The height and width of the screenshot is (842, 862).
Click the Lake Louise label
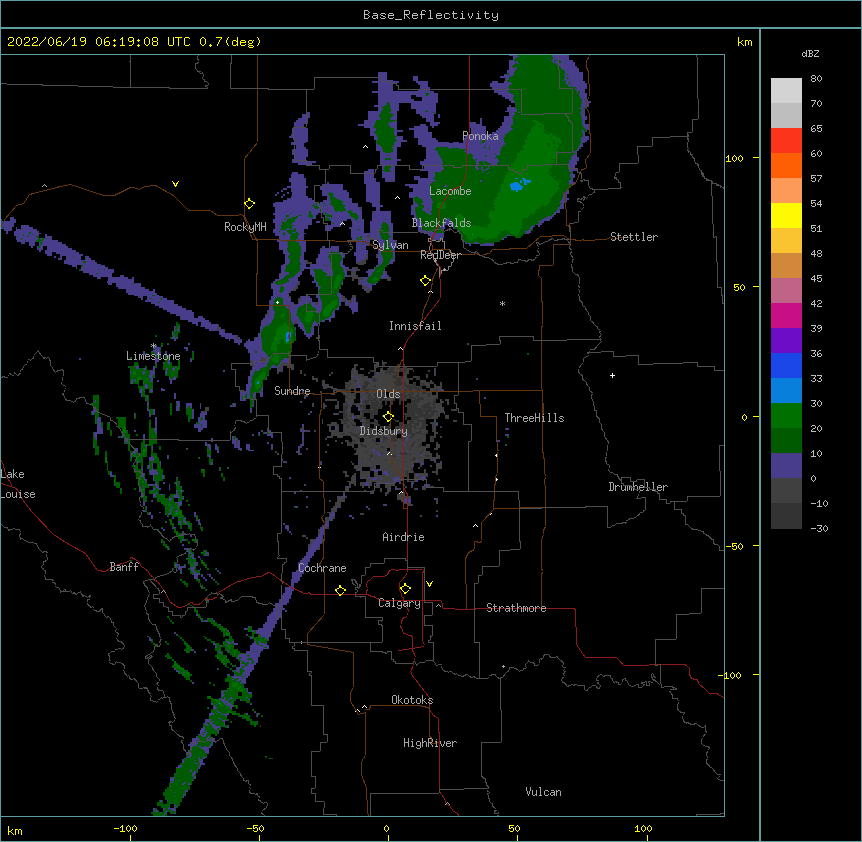[x=18, y=484]
